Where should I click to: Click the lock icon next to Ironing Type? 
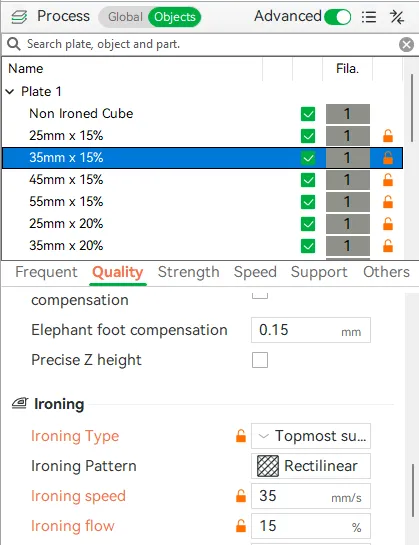click(x=241, y=436)
